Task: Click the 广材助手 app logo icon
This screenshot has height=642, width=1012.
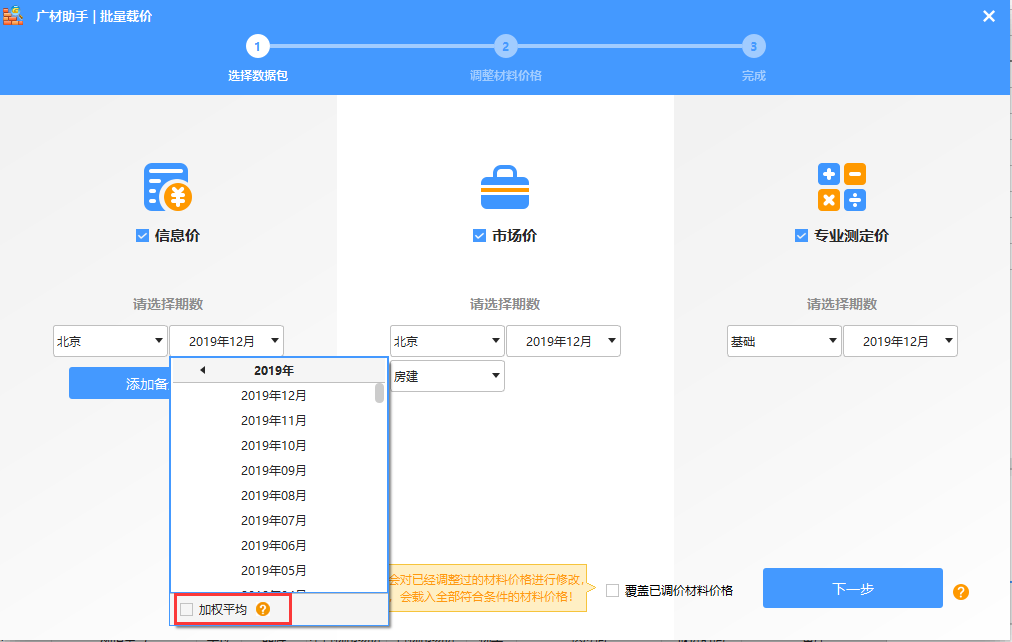Action: (14, 16)
